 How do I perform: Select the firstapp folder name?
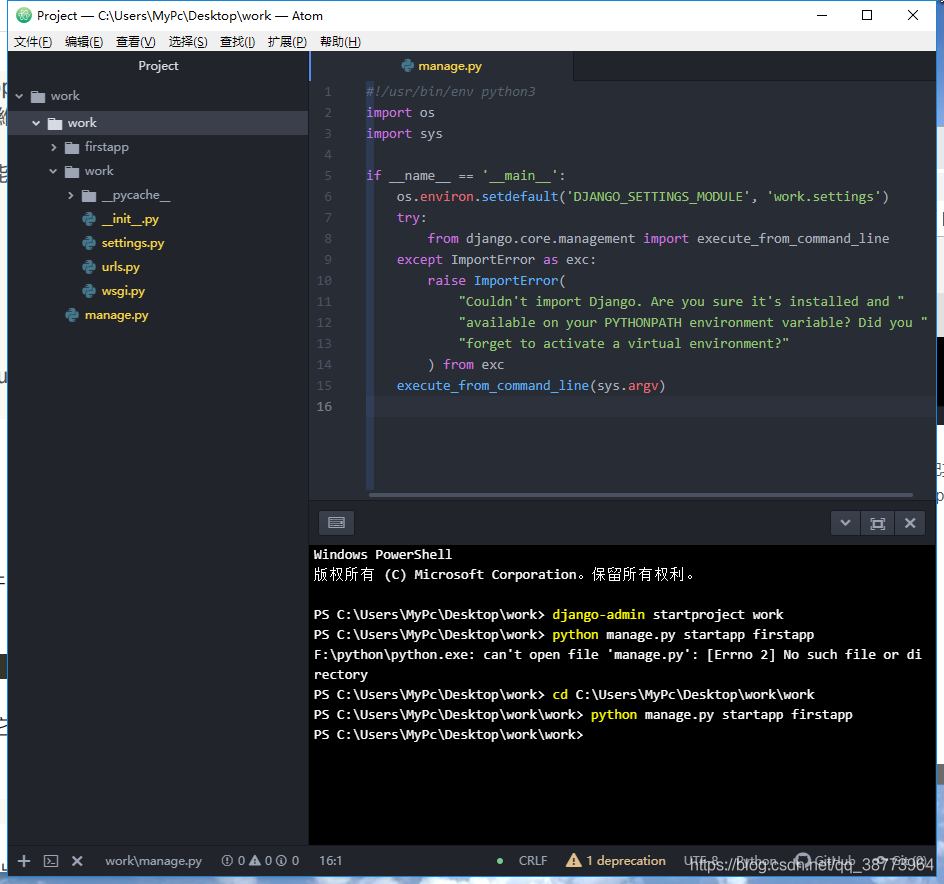(107, 147)
